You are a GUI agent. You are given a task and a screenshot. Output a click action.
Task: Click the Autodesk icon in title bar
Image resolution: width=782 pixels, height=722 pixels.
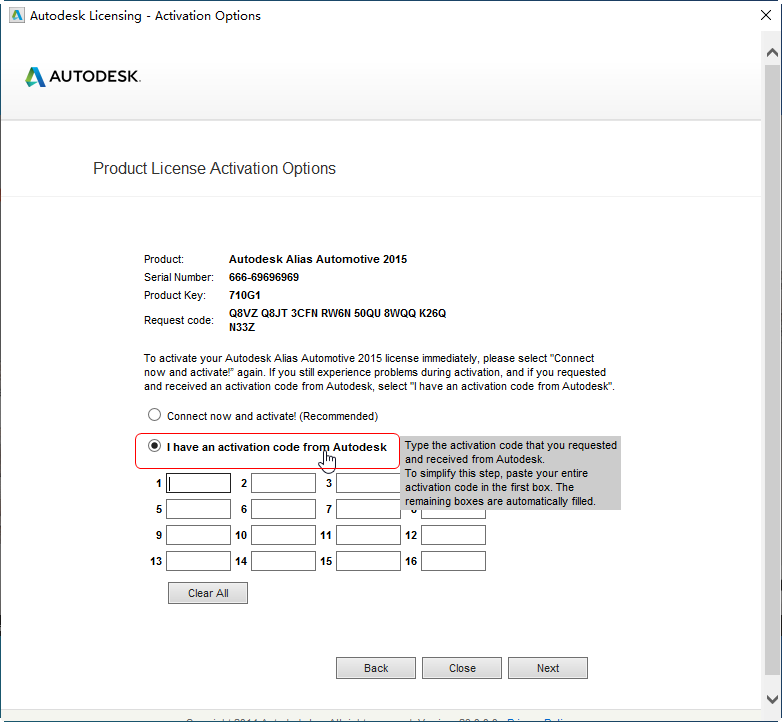17,15
